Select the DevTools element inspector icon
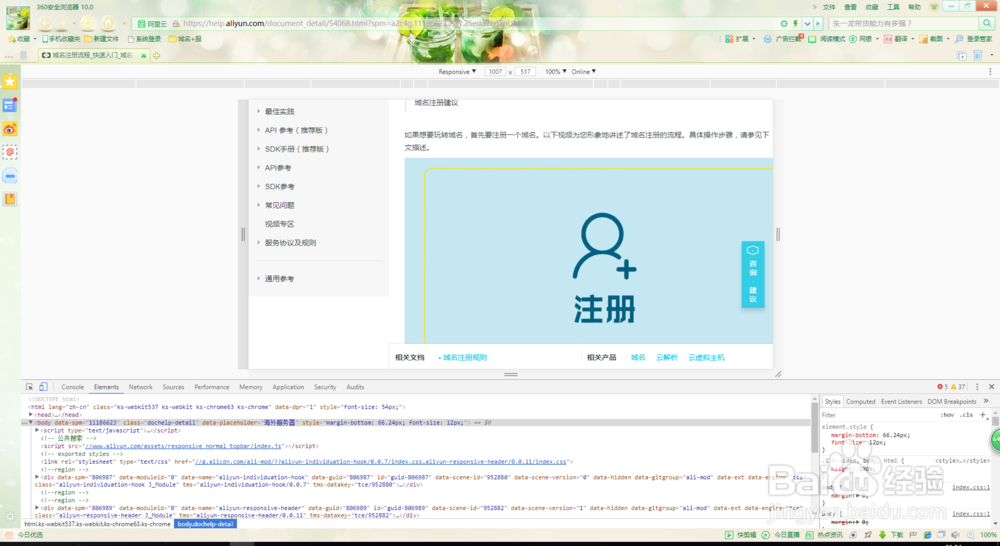Screen dimensions: 1000x546 (x=29, y=387)
